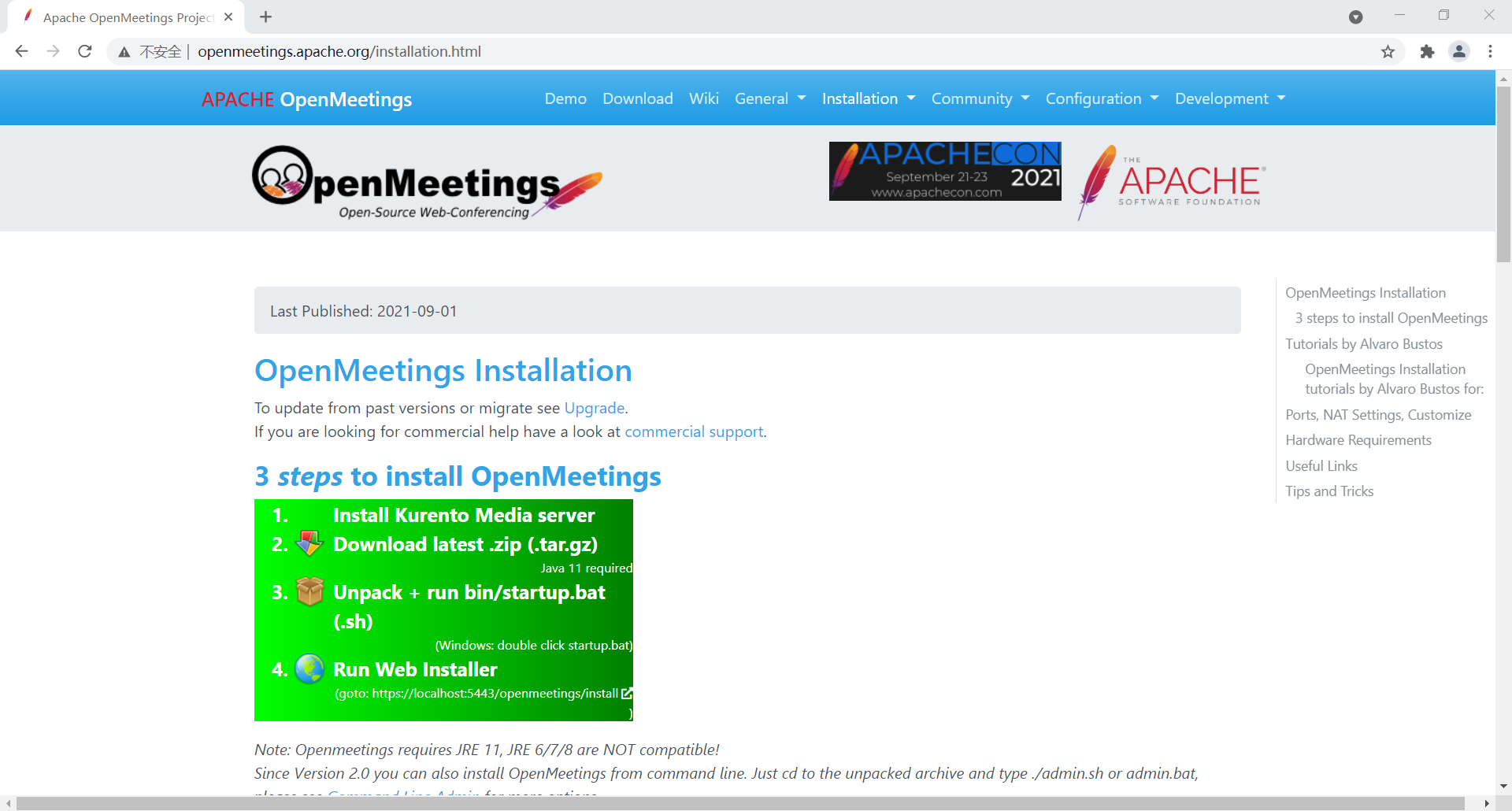Screen dimensions: 1512x811
Task: Jump to Tips and Tricks section
Action: click(x=1329, y=491)
